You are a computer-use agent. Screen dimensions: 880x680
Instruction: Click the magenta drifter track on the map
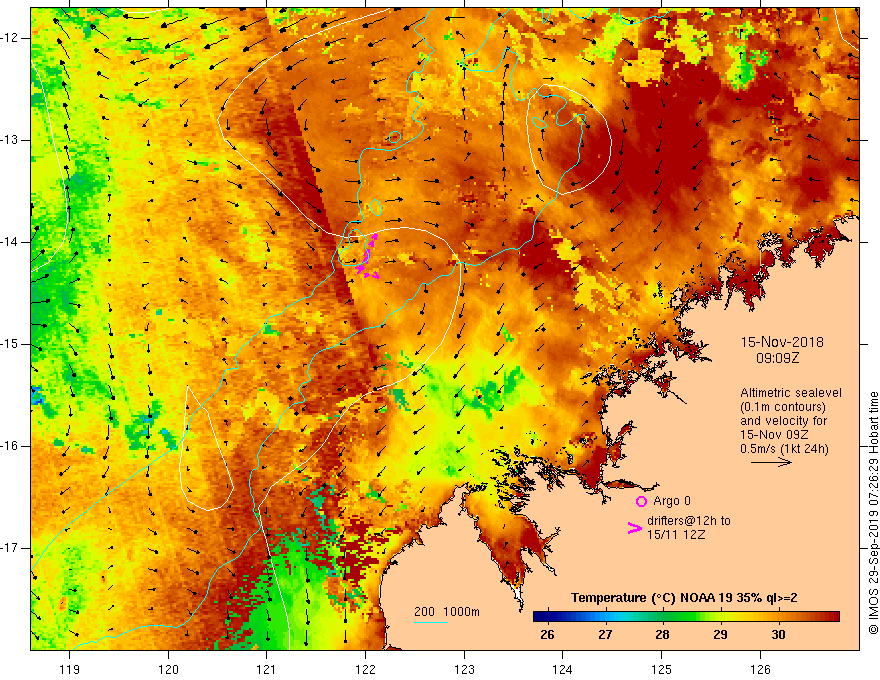[x=368, y=257]
